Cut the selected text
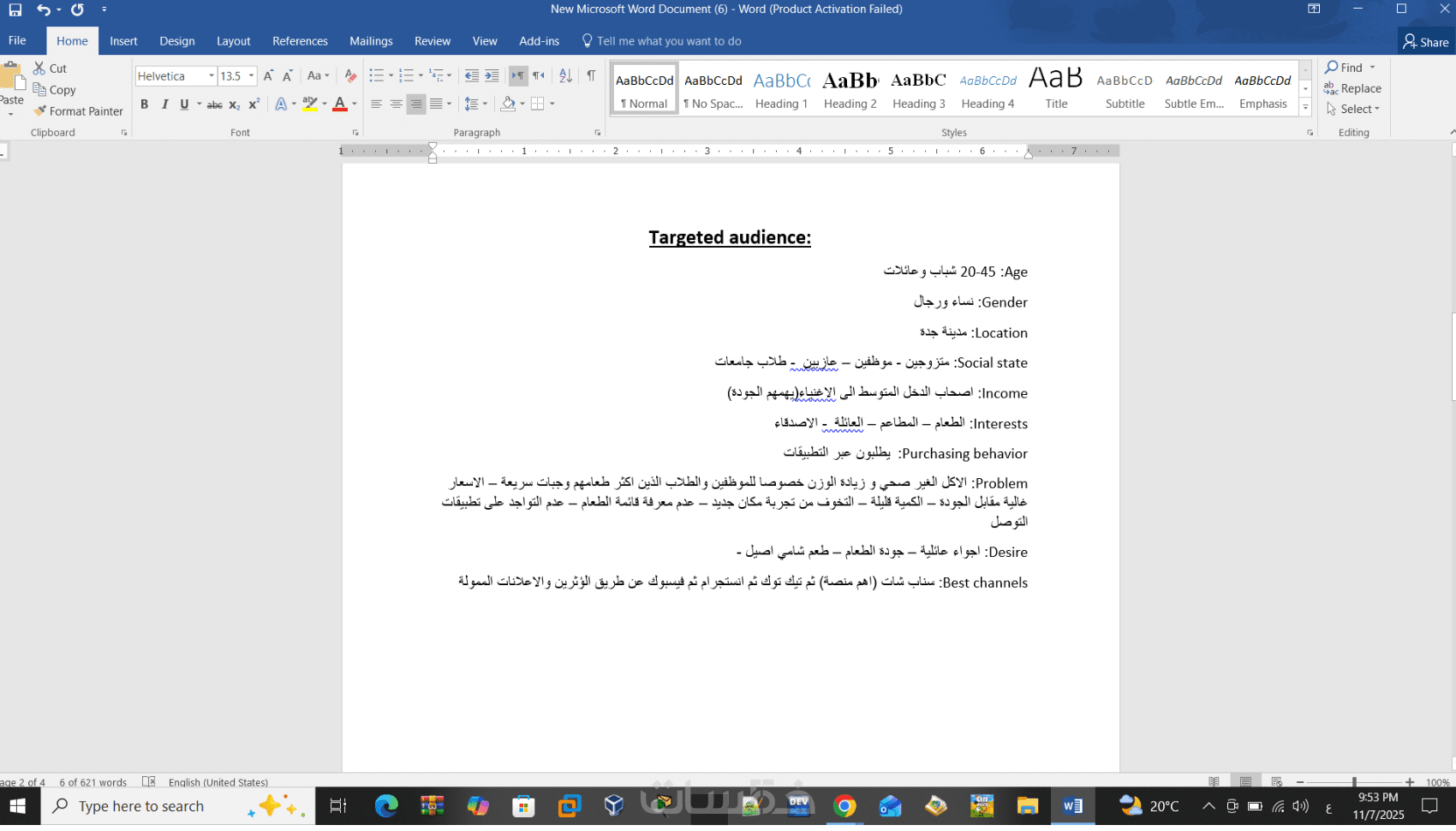This screenshot has width=1456, height=831. pyautogui.click(x=50, y=69)
